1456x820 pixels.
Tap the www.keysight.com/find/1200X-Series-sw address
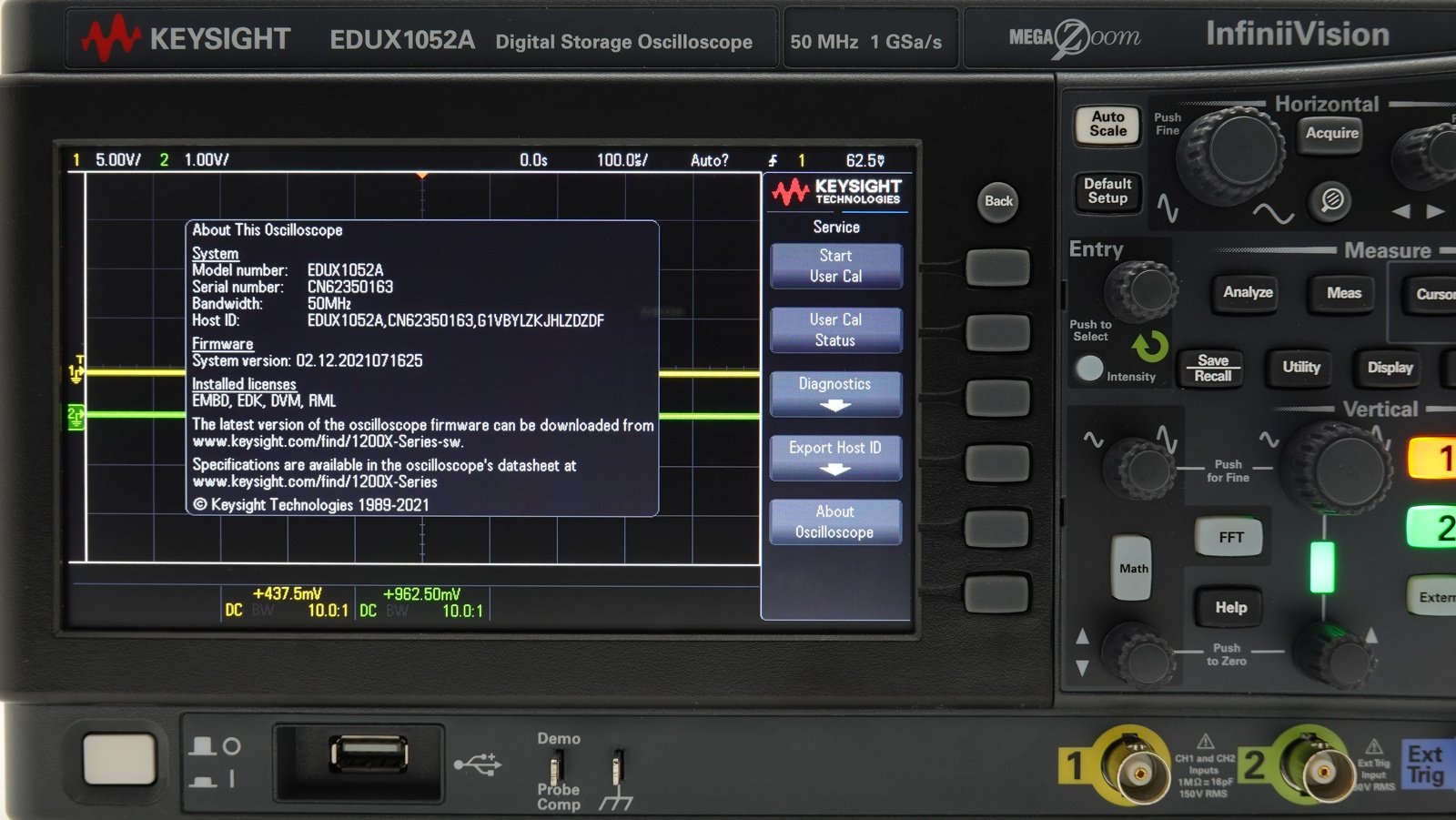click(x=328, y=441)
